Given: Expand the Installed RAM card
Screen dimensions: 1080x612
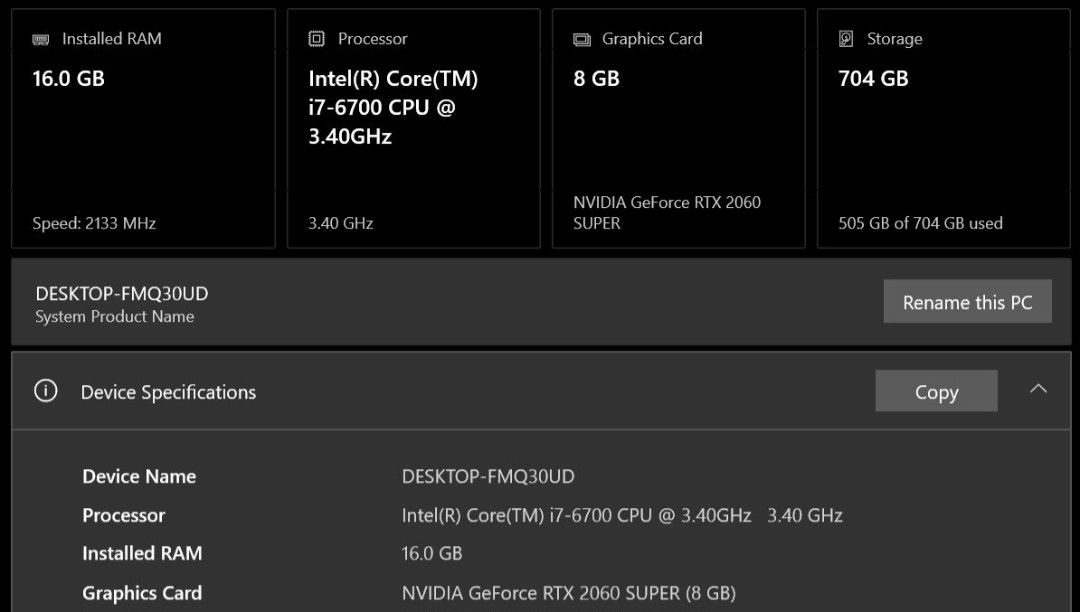Looking at the screenshot, I should [x=143, y=128].
